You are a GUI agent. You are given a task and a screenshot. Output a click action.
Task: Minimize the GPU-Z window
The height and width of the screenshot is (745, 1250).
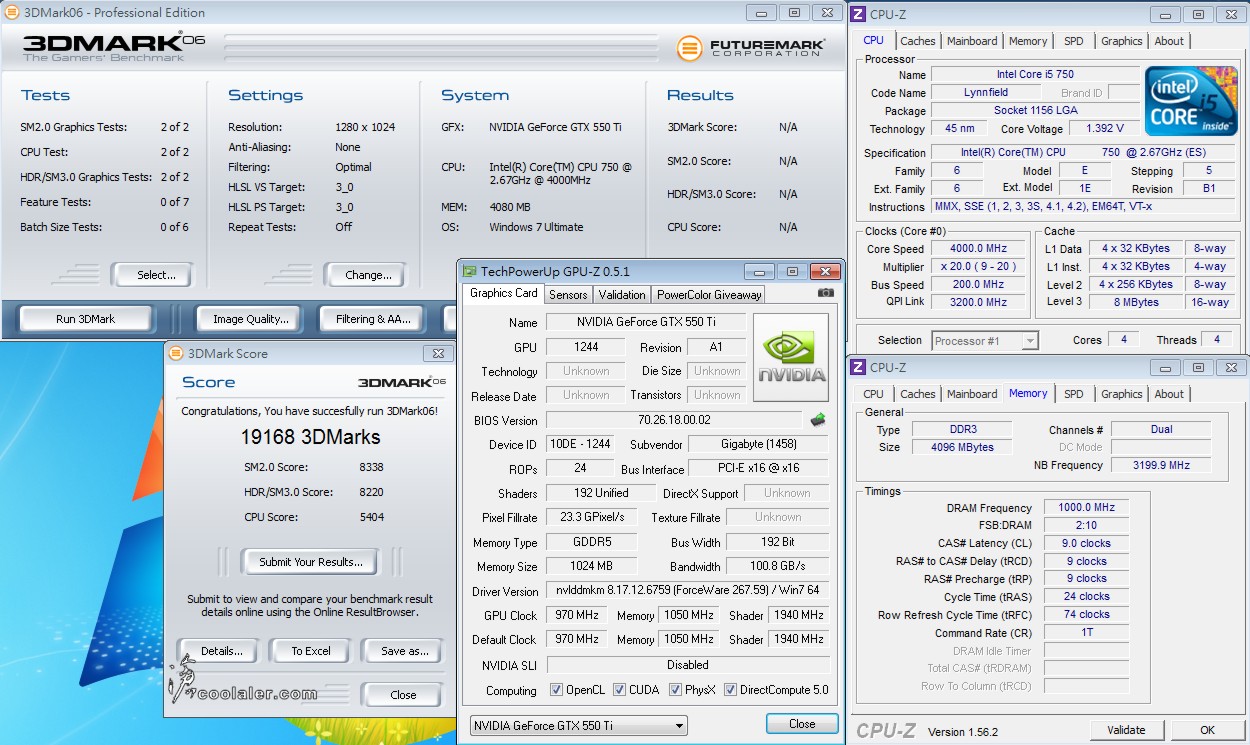pos(759,271)
